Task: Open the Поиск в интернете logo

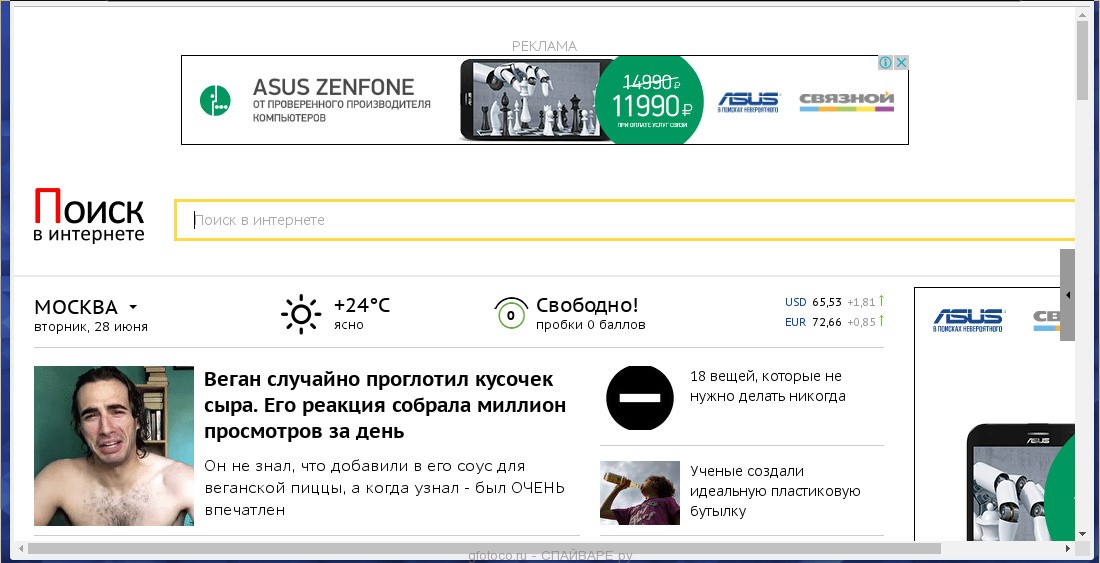Action: click(x=88, y=215)
